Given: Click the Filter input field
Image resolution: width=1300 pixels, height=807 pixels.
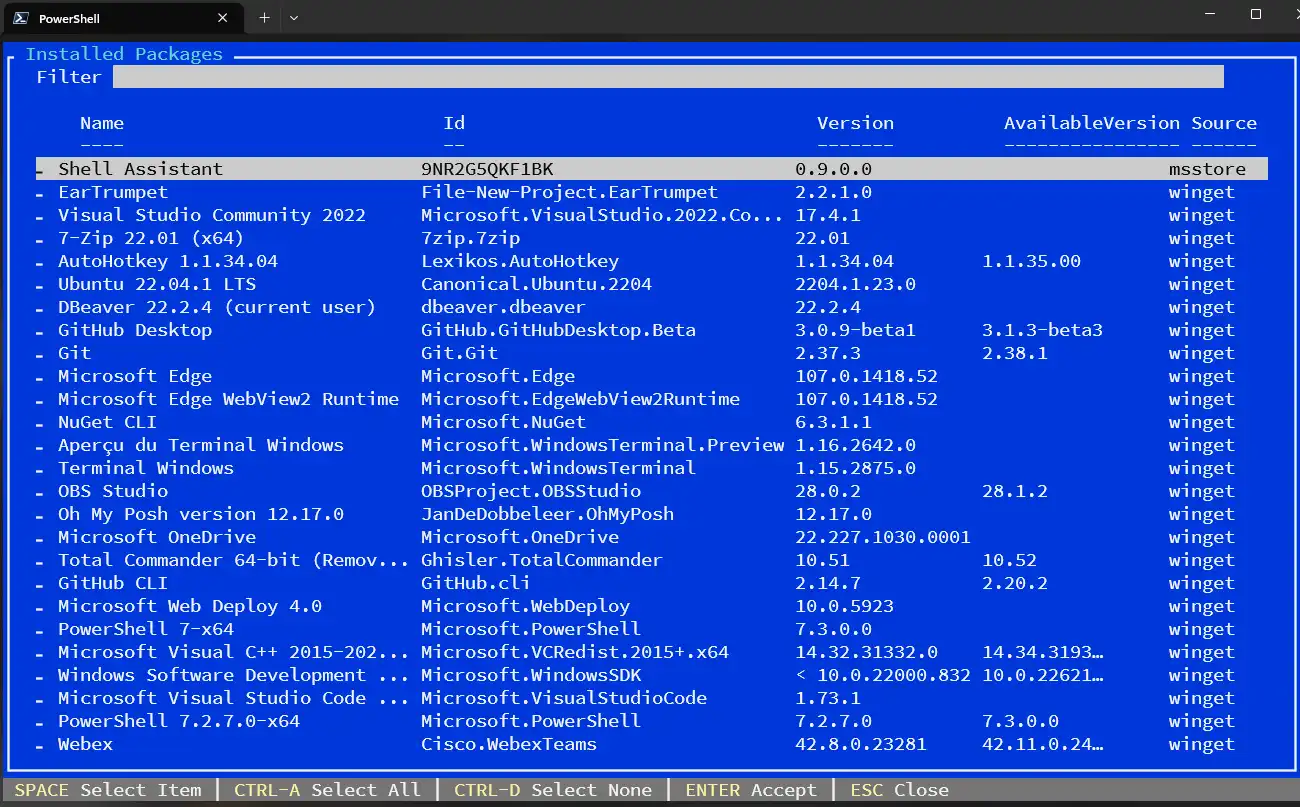Looking at the screenshot, I should [668, 77].
